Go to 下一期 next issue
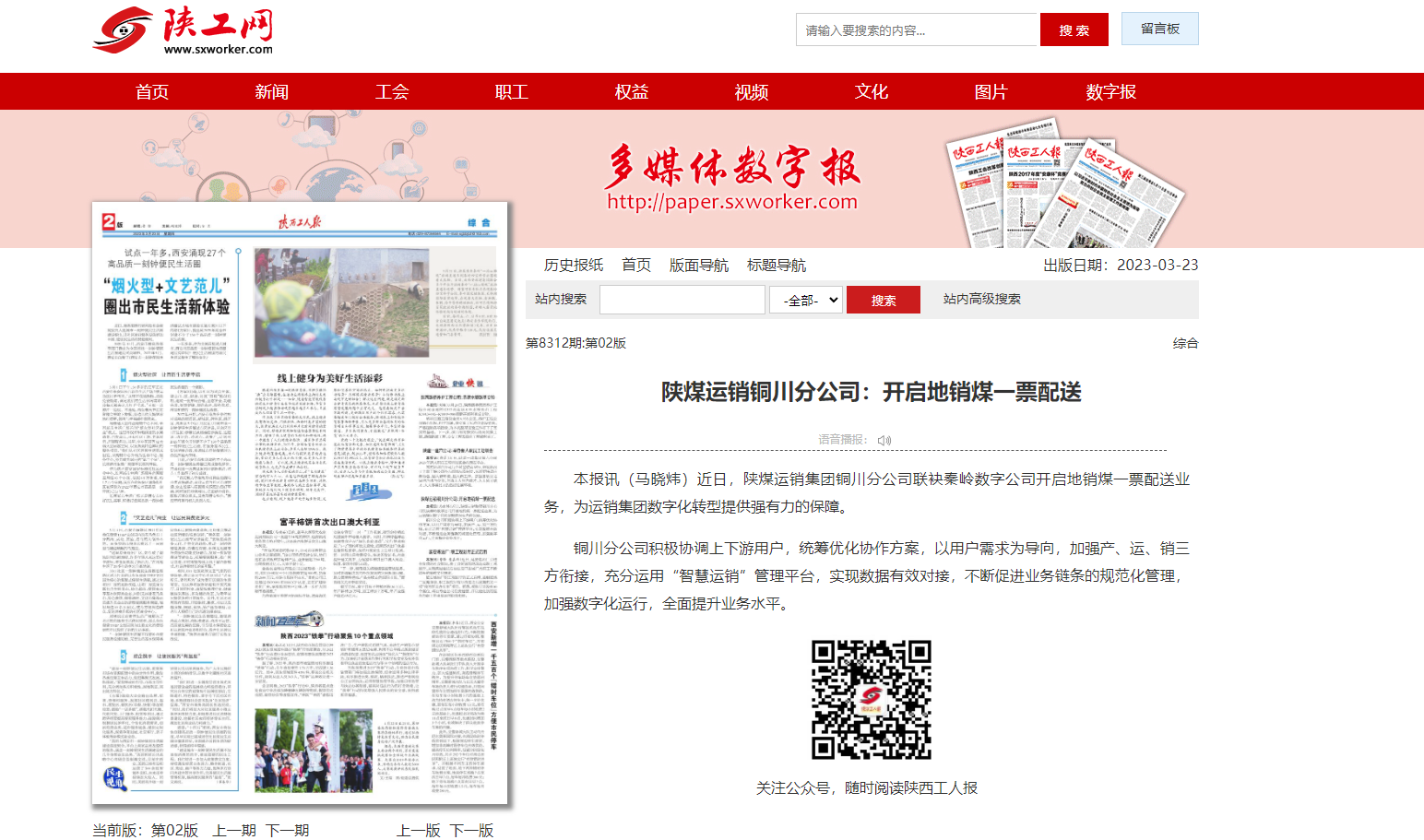Viewport: 1424px width, 840px height. coord(287,830)
